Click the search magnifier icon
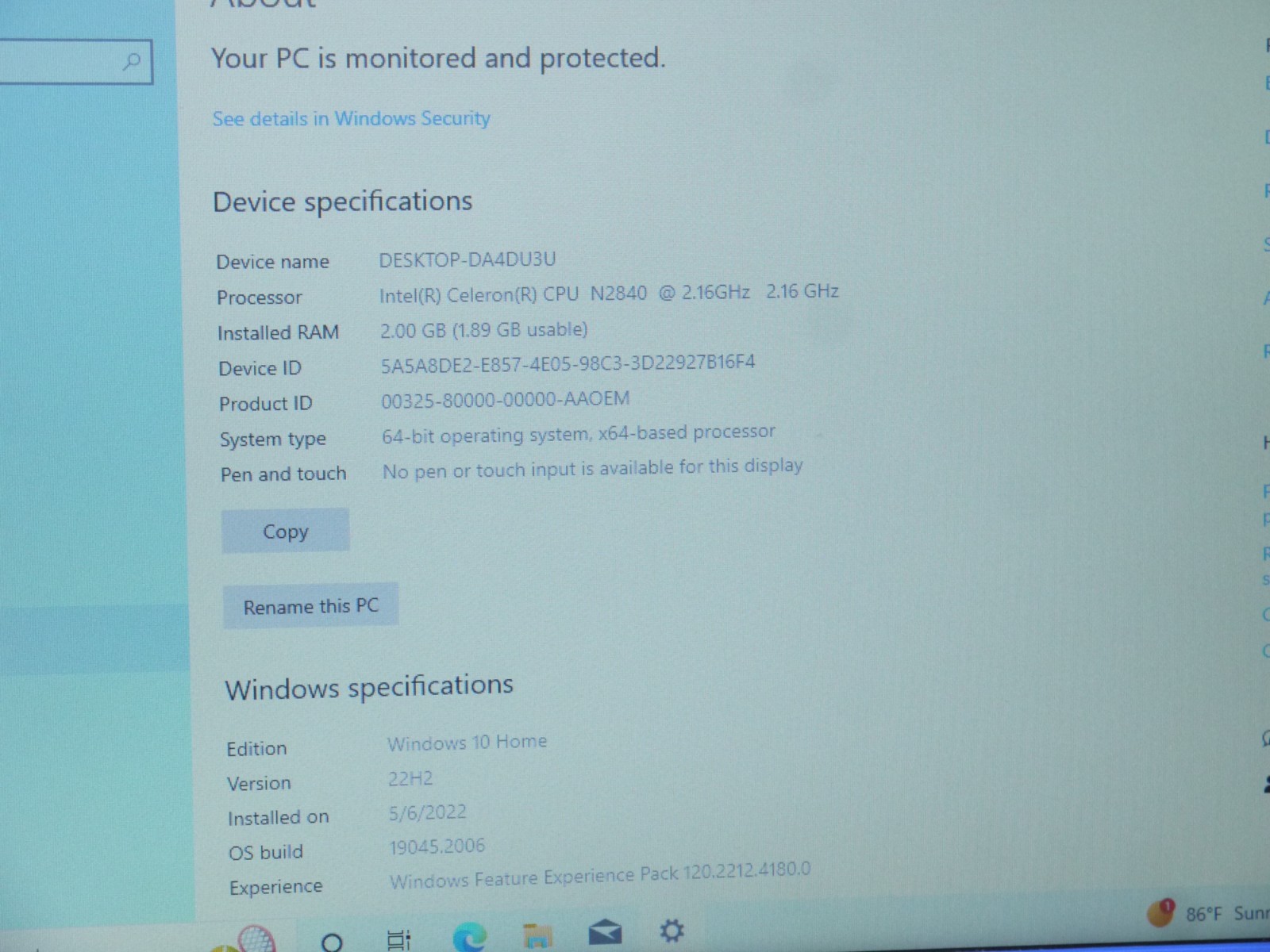The width and height of the screenshot is (1270, 952). tap(132, 61)
